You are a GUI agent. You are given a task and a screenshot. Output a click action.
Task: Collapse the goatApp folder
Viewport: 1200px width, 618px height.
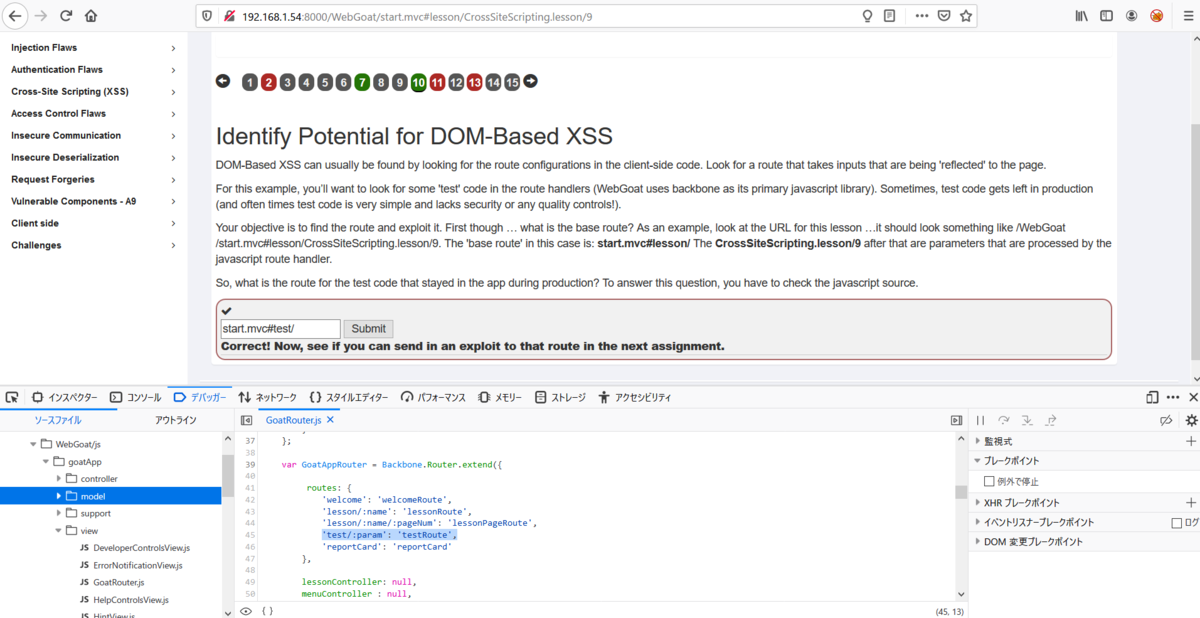(45, 461)
